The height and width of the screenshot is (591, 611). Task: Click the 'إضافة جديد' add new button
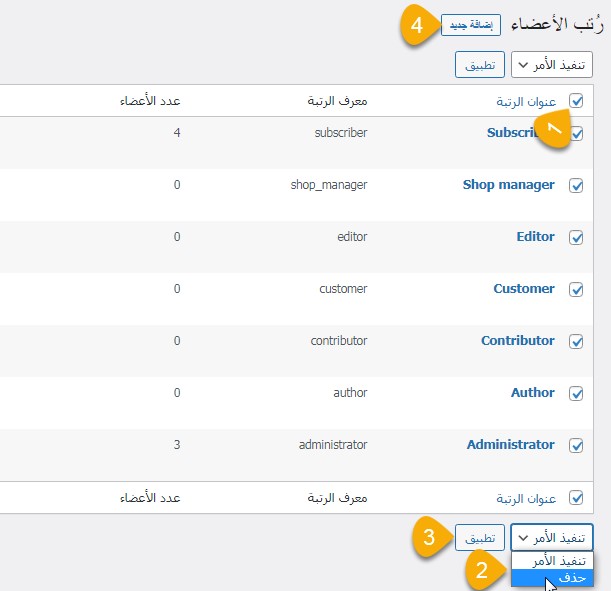[x=470, y=25]
